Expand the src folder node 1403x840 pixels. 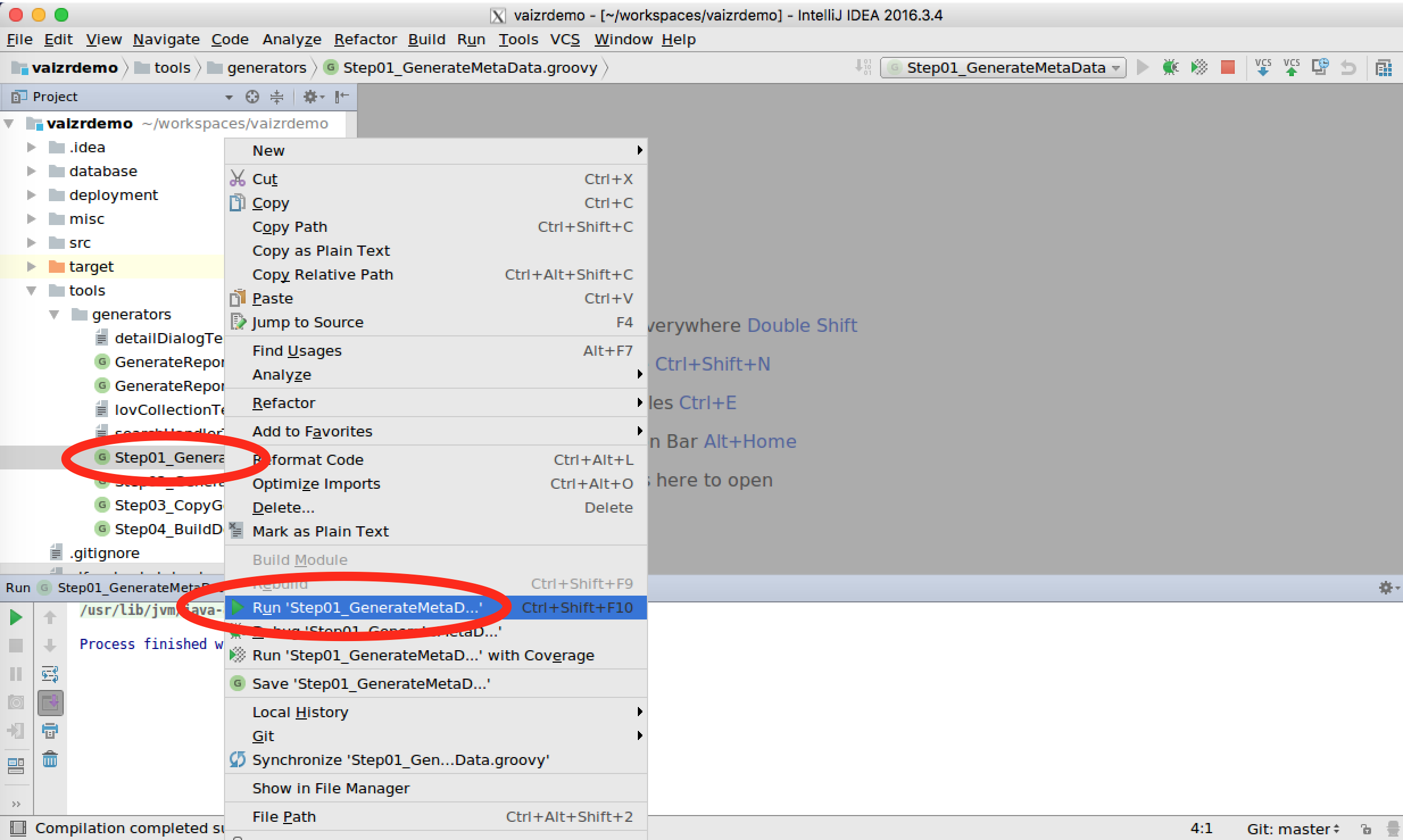click(32, 243)
